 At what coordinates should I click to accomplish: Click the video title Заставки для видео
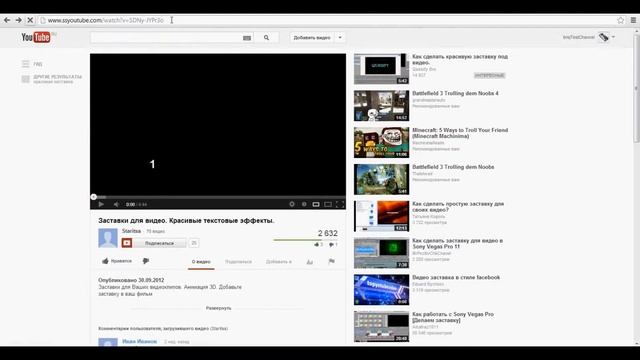[x=186, y=220]
